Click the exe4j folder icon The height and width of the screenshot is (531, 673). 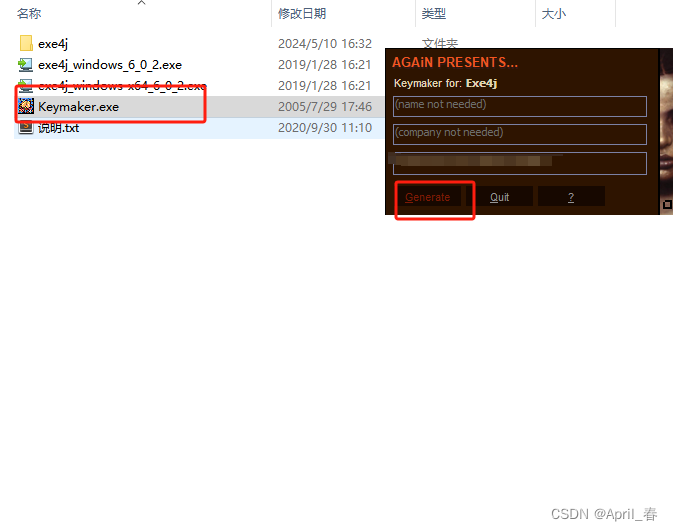26,43
